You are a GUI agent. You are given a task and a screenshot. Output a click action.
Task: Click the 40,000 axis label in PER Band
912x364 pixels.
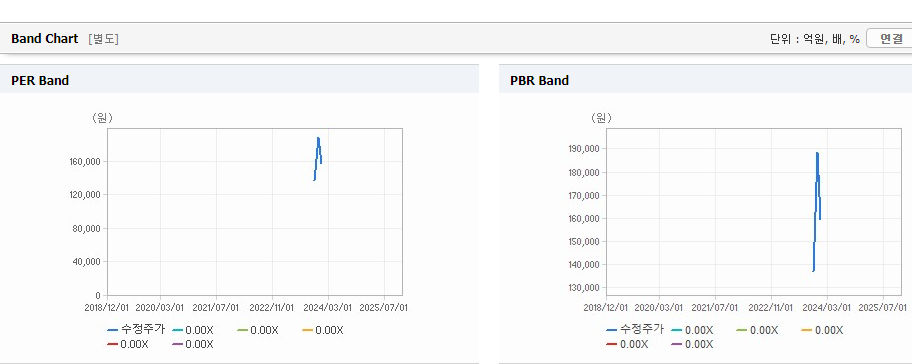point(88,262)
